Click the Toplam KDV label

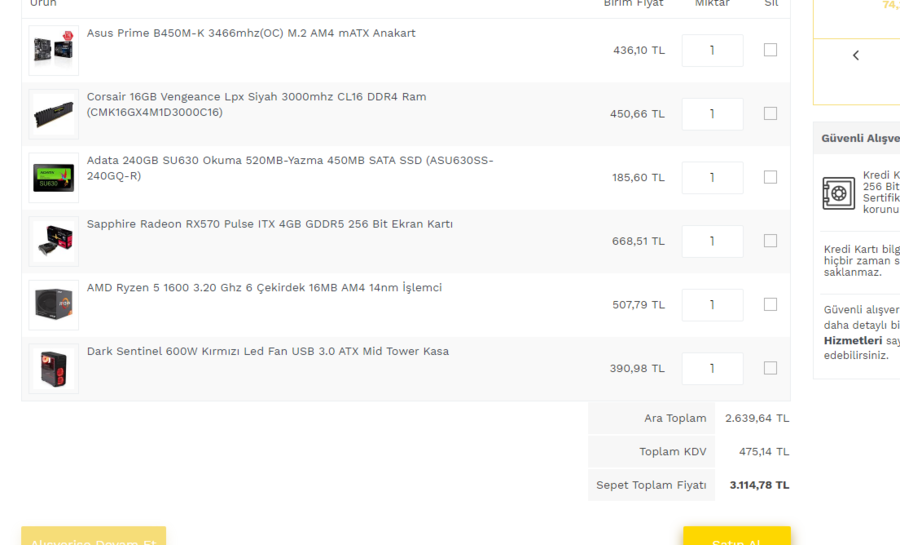(673, 451)
